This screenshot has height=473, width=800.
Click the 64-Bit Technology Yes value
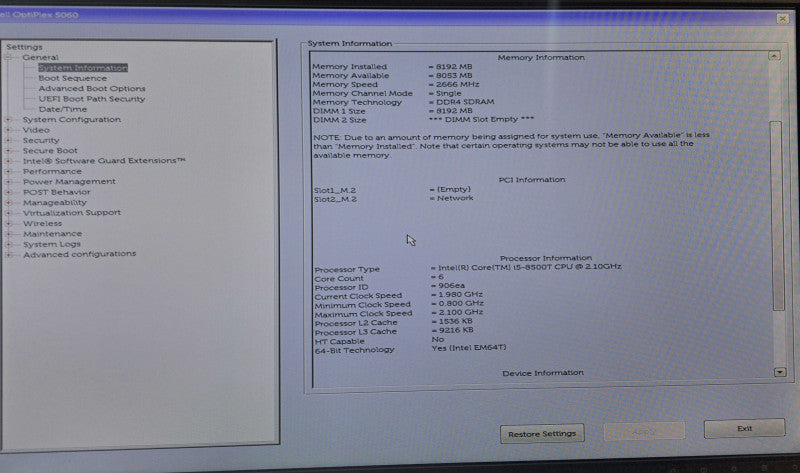tap(469, 347)
